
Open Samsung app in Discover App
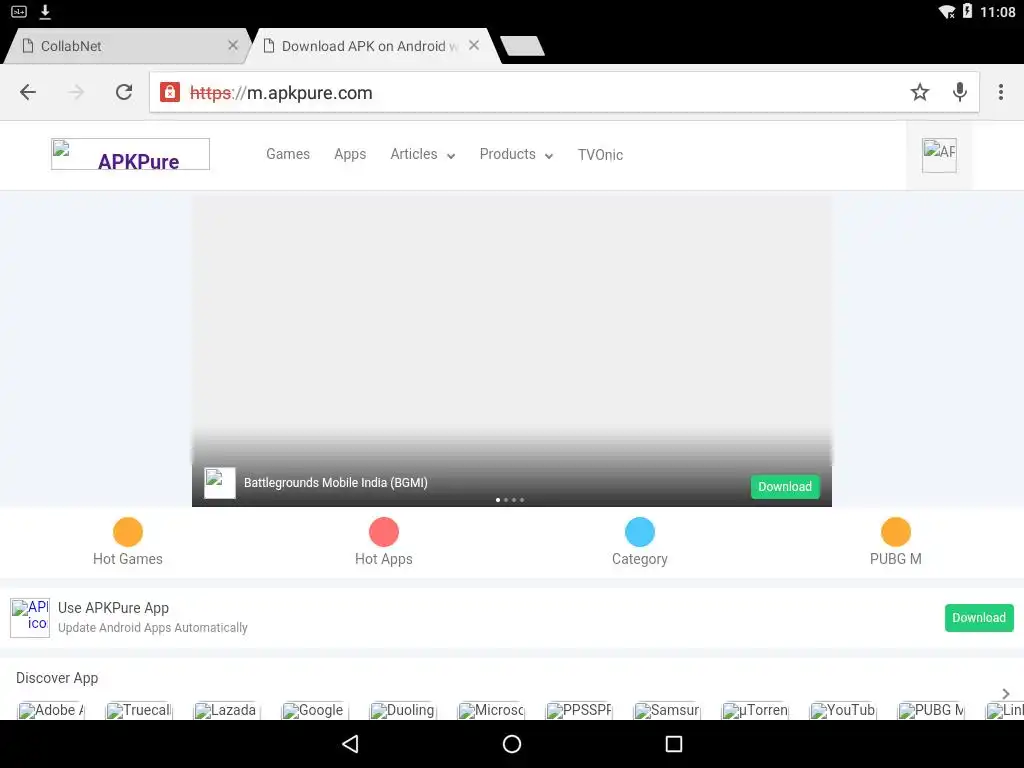point(667,710)
